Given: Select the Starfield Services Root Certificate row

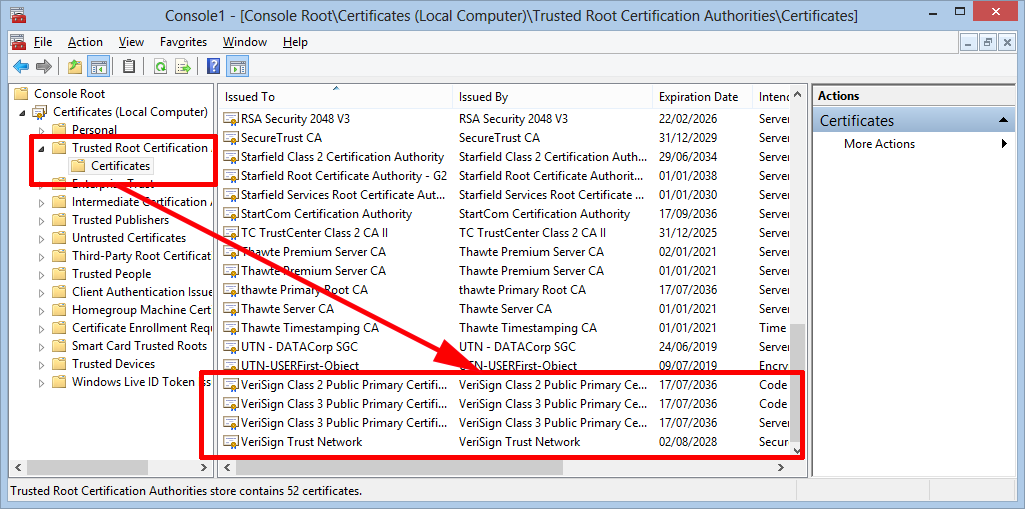Looking at the screenshot, I should tap(505, 195).
